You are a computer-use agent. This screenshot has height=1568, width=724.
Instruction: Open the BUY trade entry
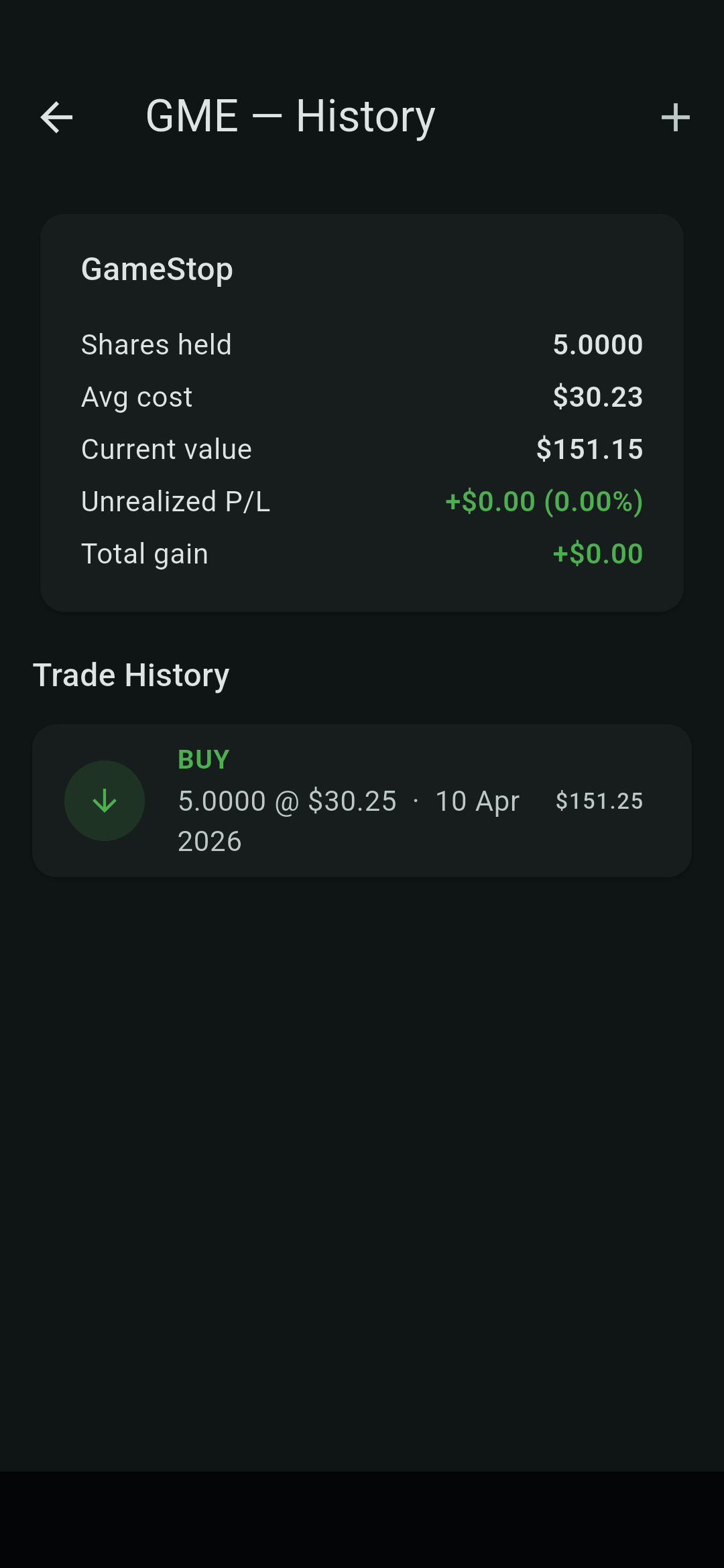tap(362, 801)
